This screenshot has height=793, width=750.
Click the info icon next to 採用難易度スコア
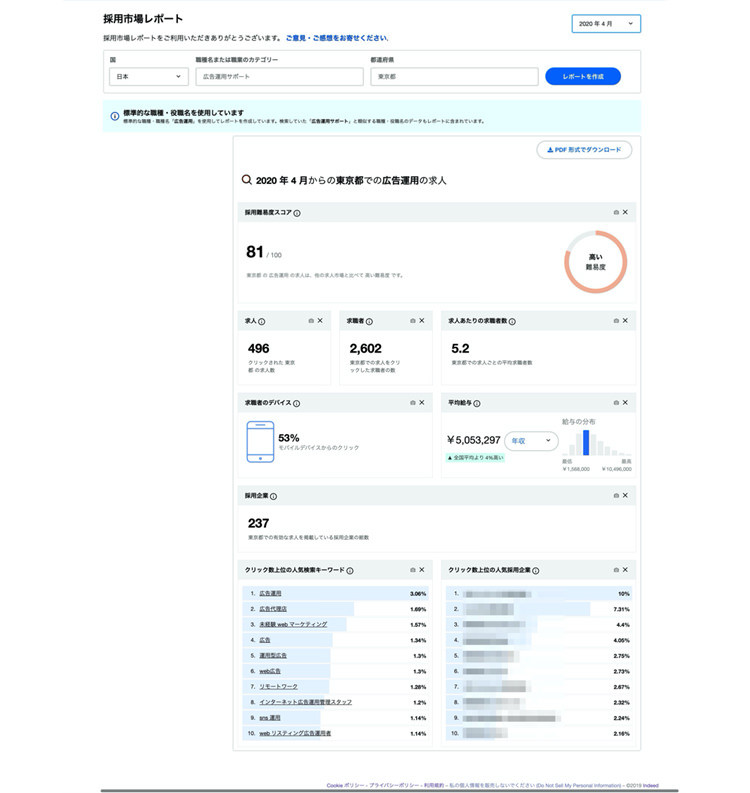point(297,213)
